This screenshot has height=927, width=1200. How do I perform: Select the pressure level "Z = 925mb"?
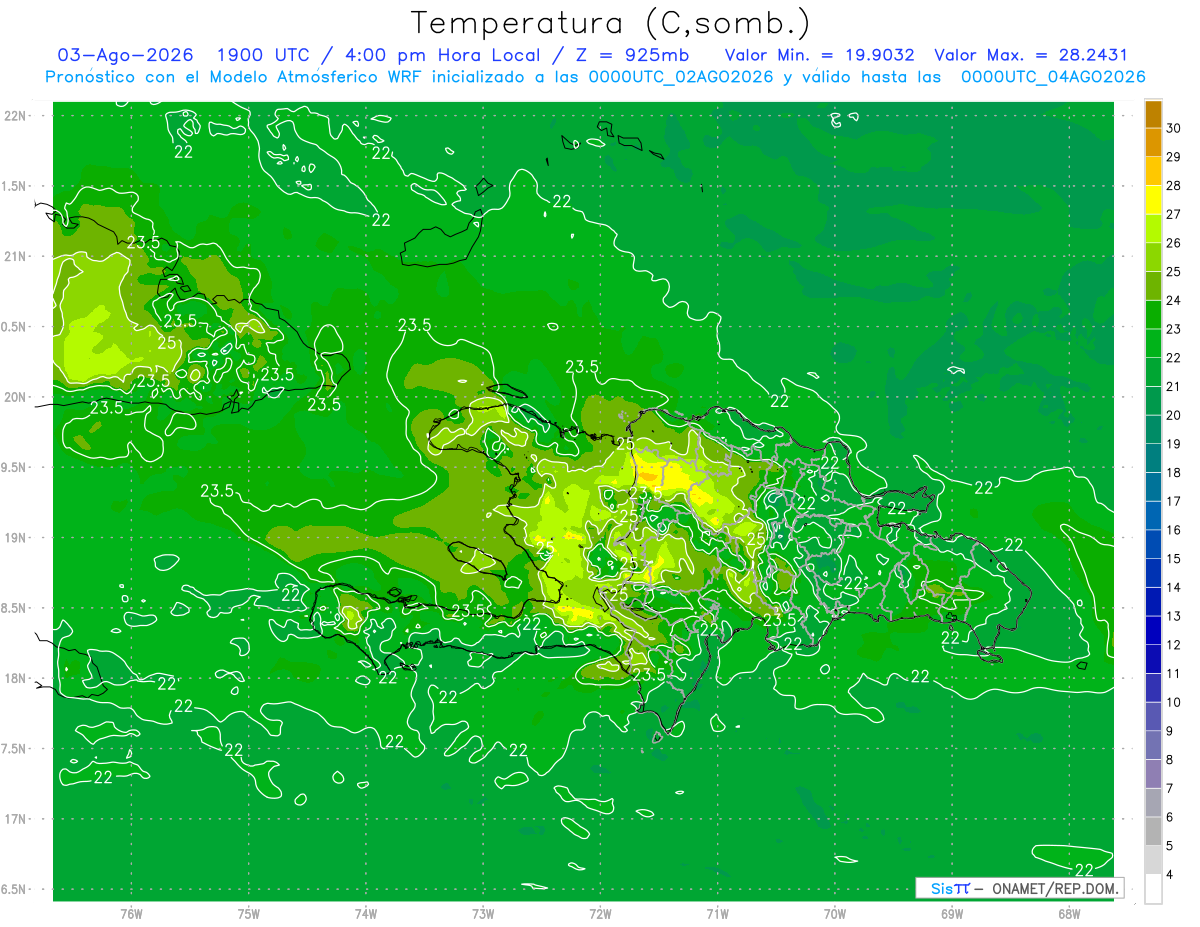click(634, 56)
